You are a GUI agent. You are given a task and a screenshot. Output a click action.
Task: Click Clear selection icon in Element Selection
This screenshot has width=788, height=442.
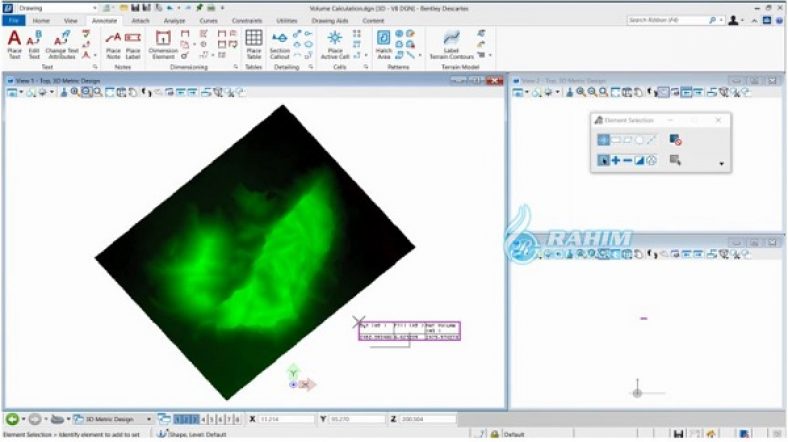(x=675, y=140)
